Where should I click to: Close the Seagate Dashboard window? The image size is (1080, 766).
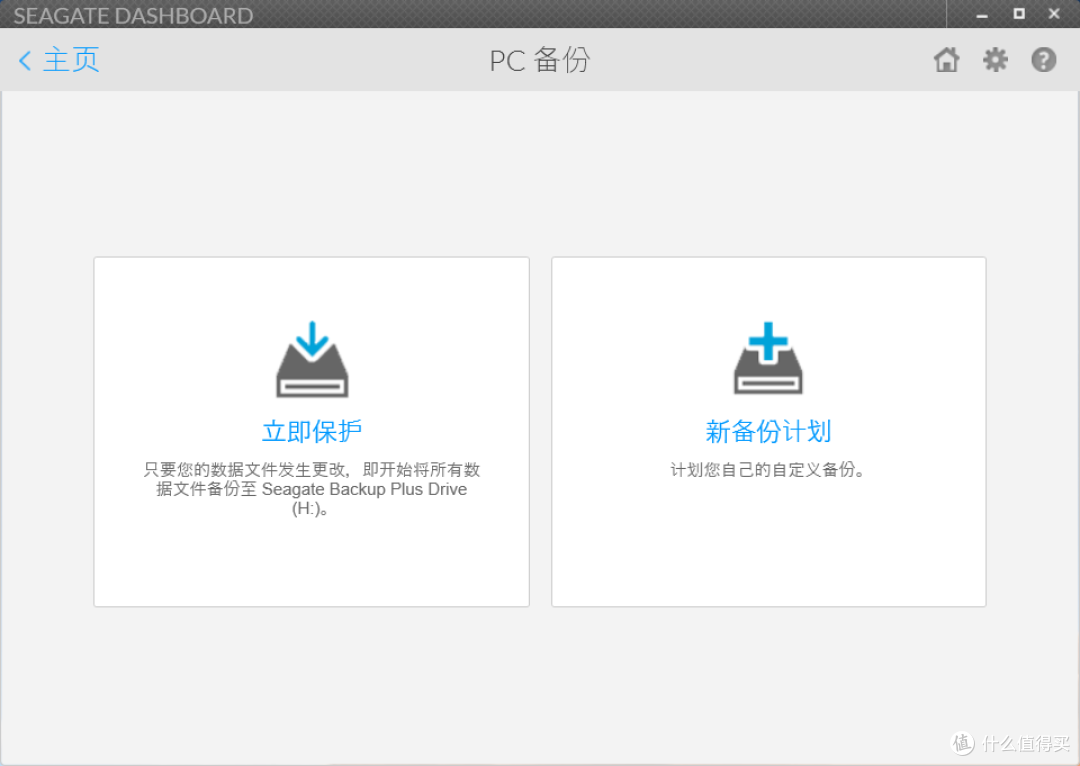pos(1055,14)
